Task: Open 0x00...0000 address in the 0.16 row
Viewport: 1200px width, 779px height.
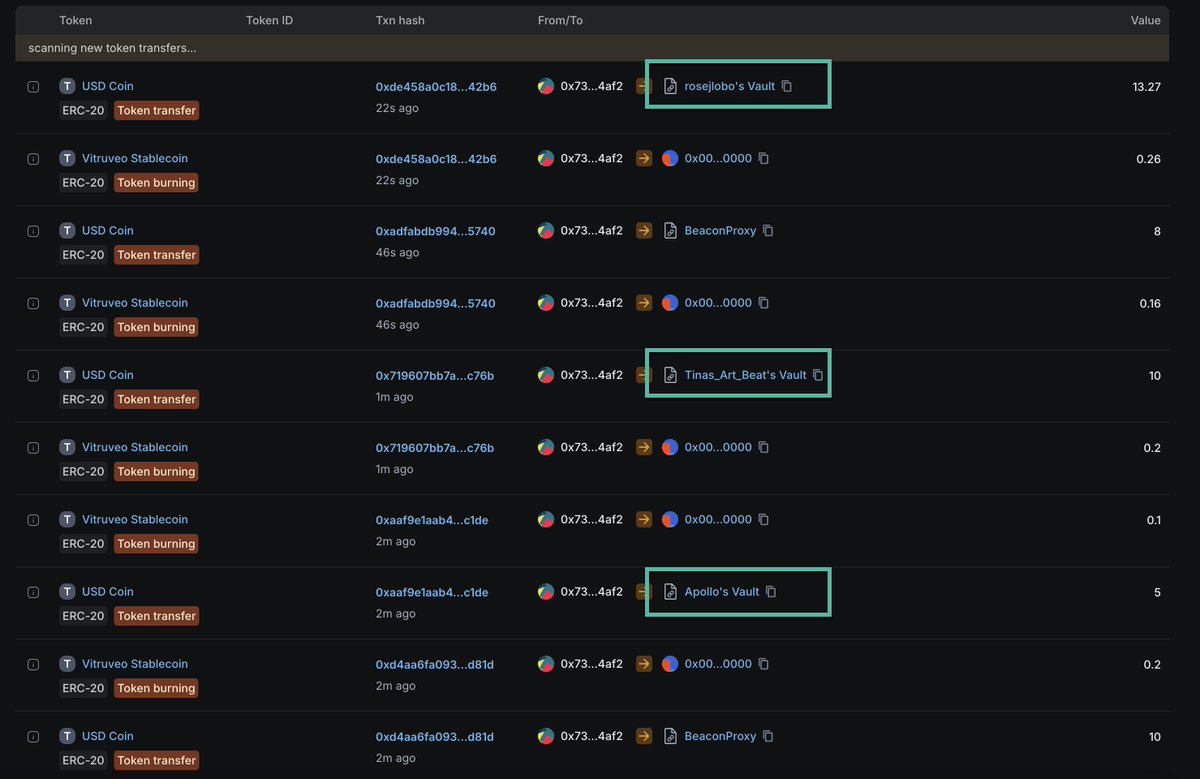Action: pyautogui.click(x=718, y=303)
